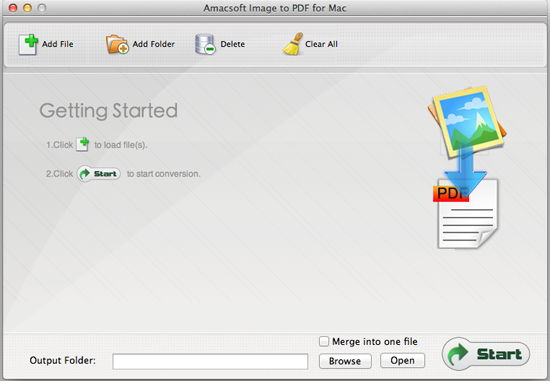The width and height of the screenshot is (550, 386).
Task: Click the Output Folder path field
Action: pos(210,361)
